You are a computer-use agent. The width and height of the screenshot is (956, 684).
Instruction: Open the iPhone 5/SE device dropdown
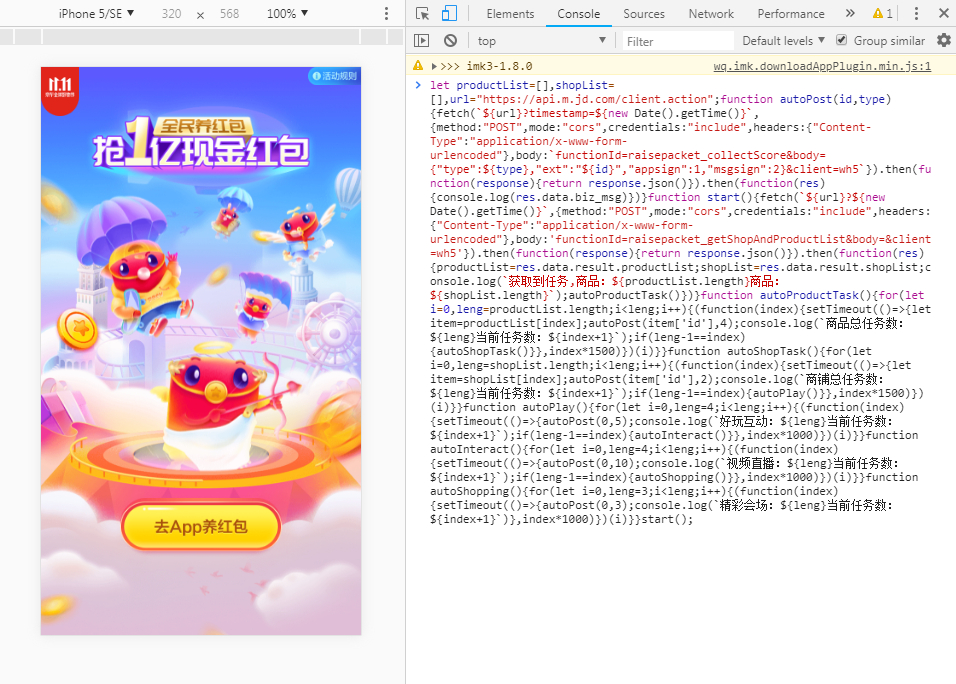[x=96, y=13]
